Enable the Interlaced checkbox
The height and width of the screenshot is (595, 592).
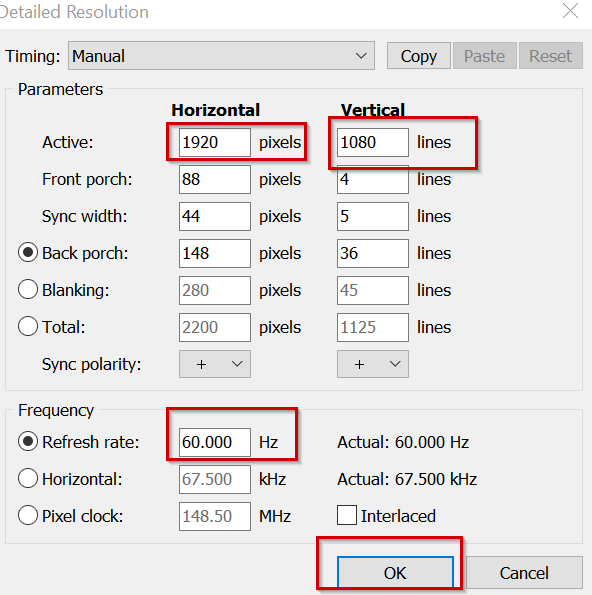(x=346, y=515)
